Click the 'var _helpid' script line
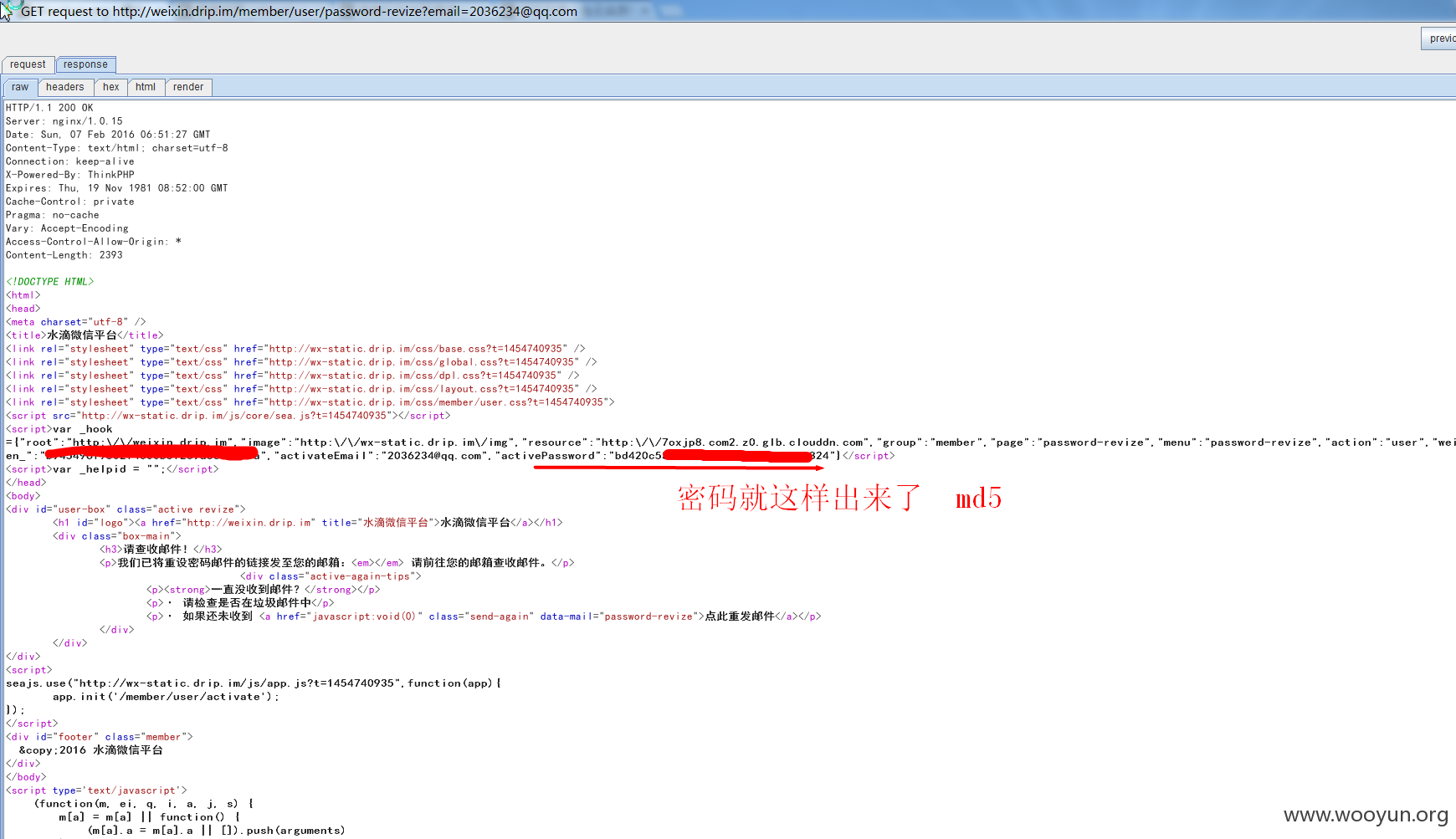This screenshot has width=1456, height=839. [112, 469]
